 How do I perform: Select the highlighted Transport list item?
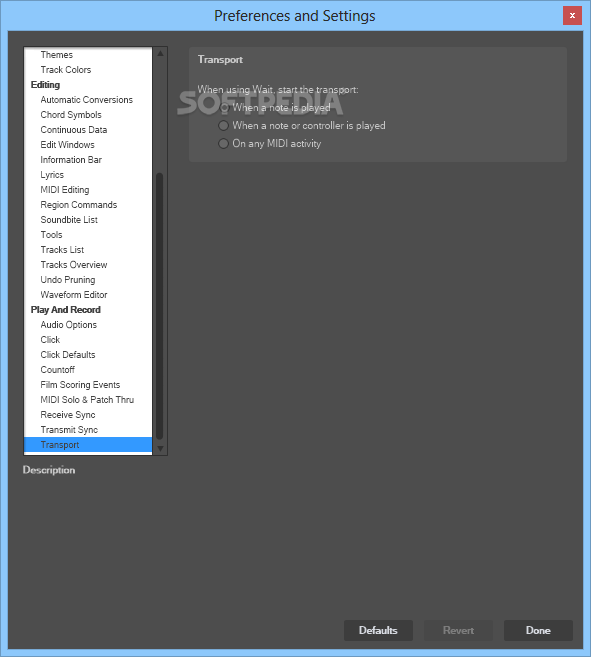pos(88,445)
